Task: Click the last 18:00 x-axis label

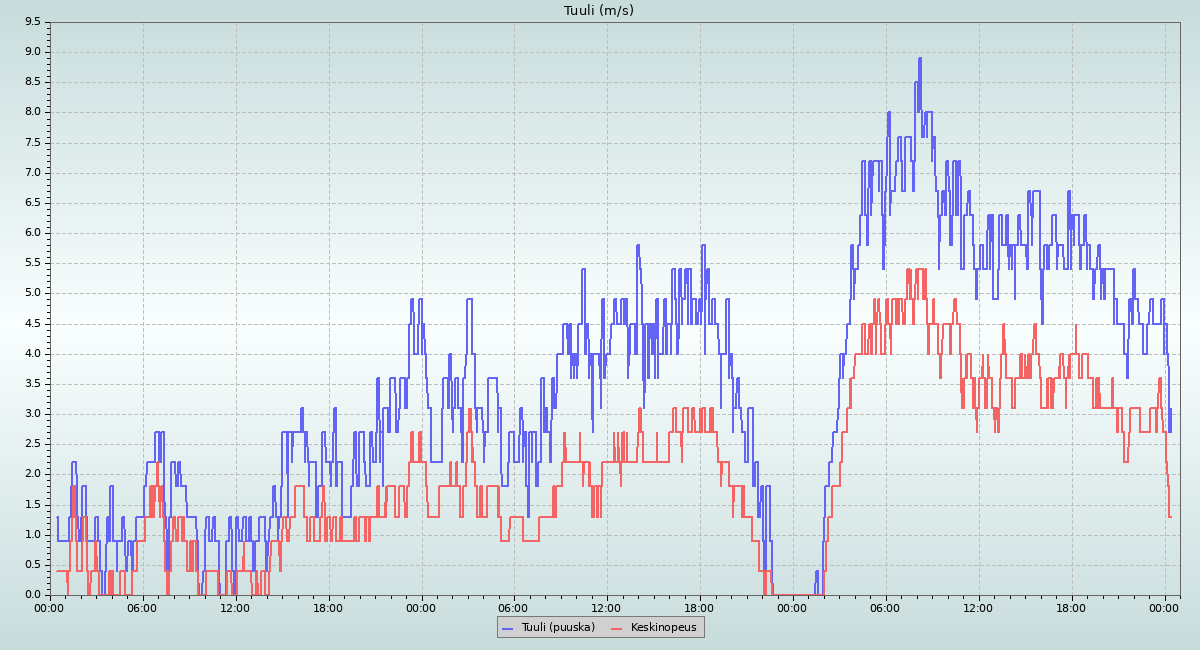Action: click(x=1072, y=607)
